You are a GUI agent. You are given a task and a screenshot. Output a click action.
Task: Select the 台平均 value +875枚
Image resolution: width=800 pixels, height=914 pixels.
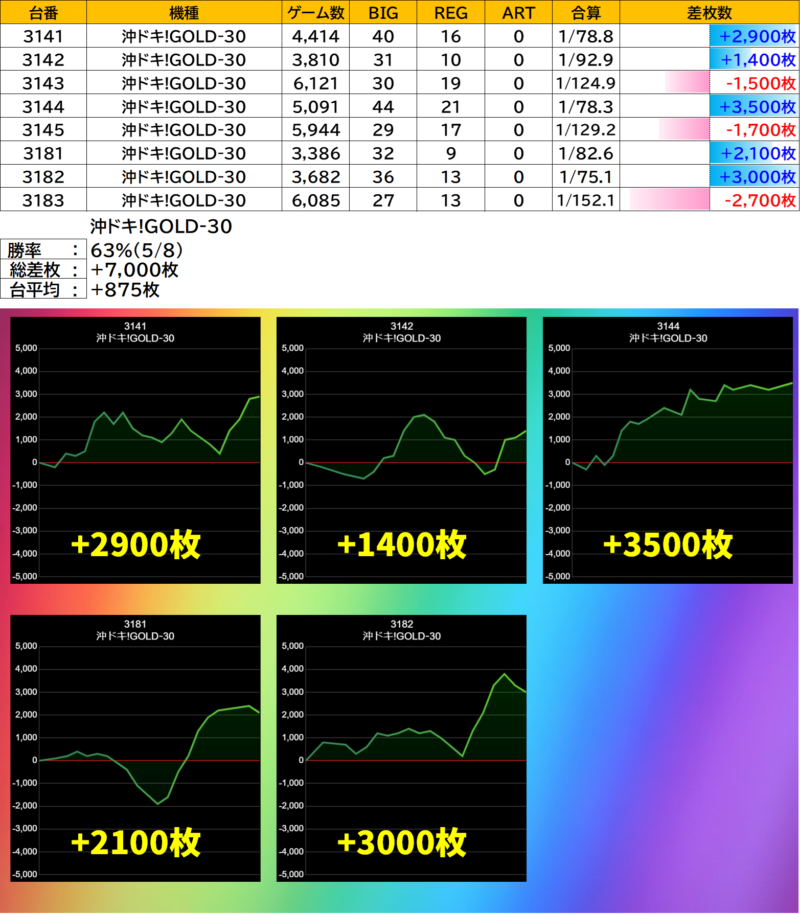[125, 289]
